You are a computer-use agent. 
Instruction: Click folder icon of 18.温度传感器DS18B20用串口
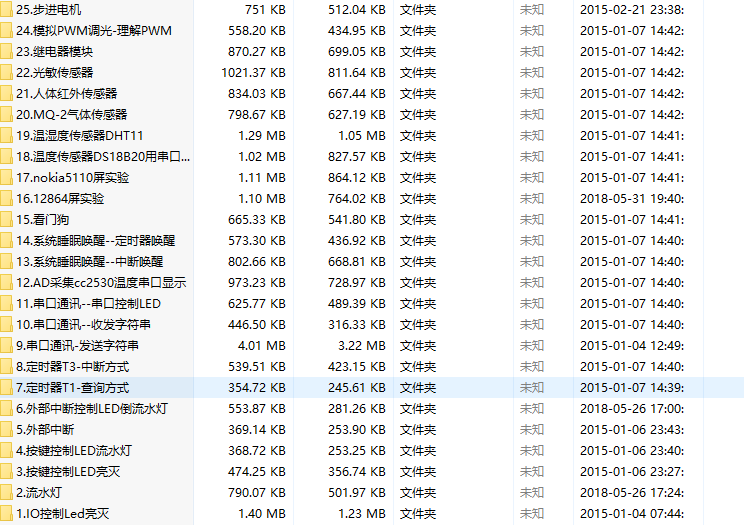[x=6, y=156]
